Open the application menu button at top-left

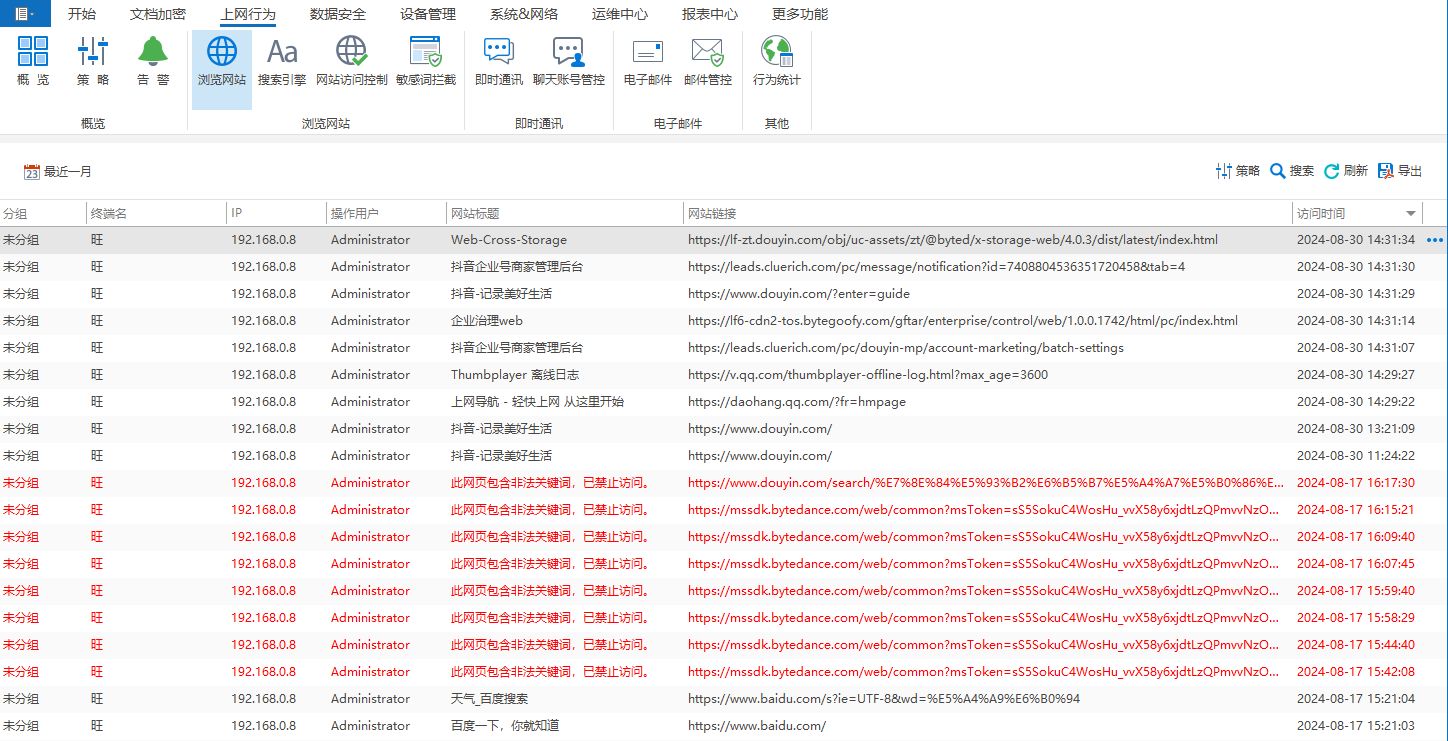click(25, 14)
